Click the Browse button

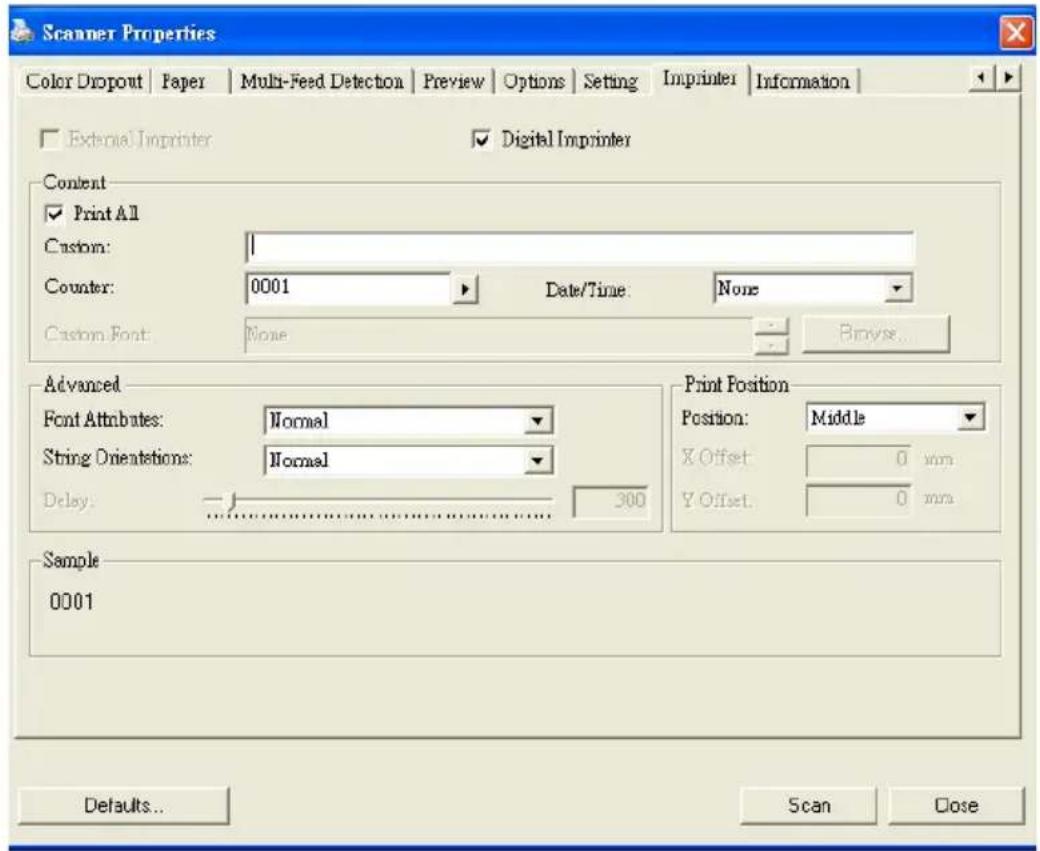pos(876,334)
